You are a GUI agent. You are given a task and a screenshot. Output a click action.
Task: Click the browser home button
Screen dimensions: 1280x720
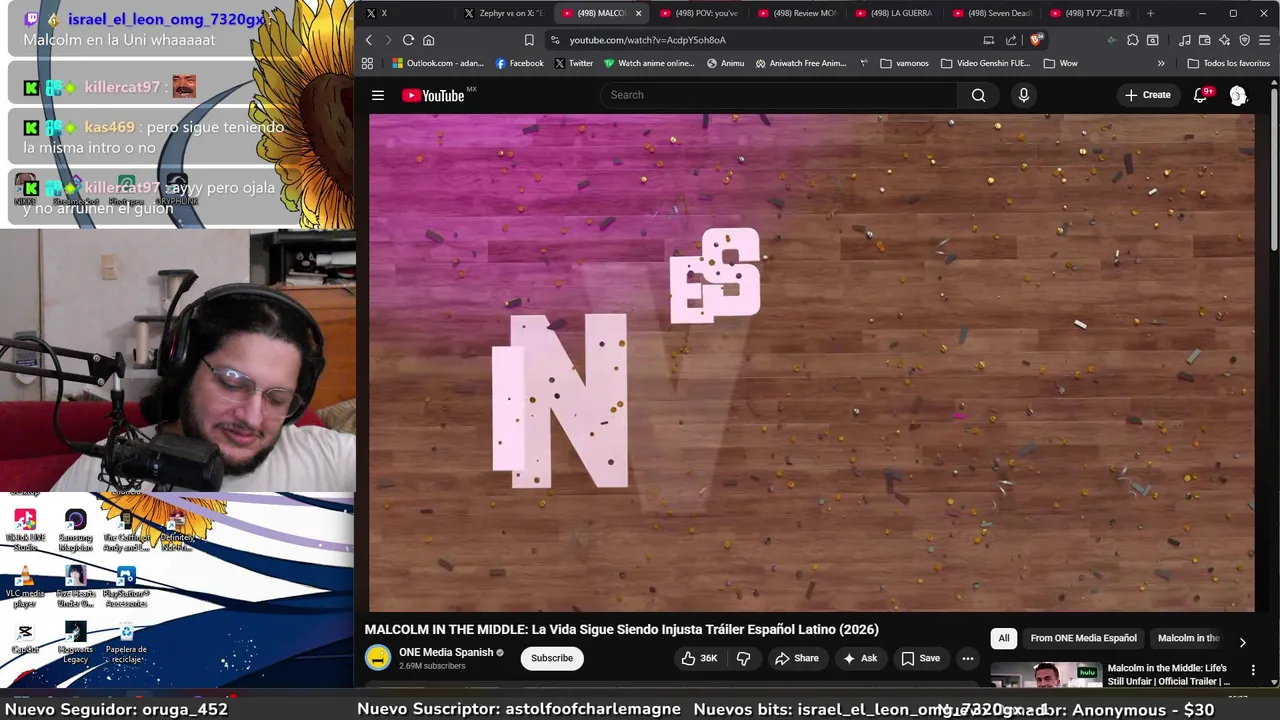pyautogui.click(x=428, y=40)
